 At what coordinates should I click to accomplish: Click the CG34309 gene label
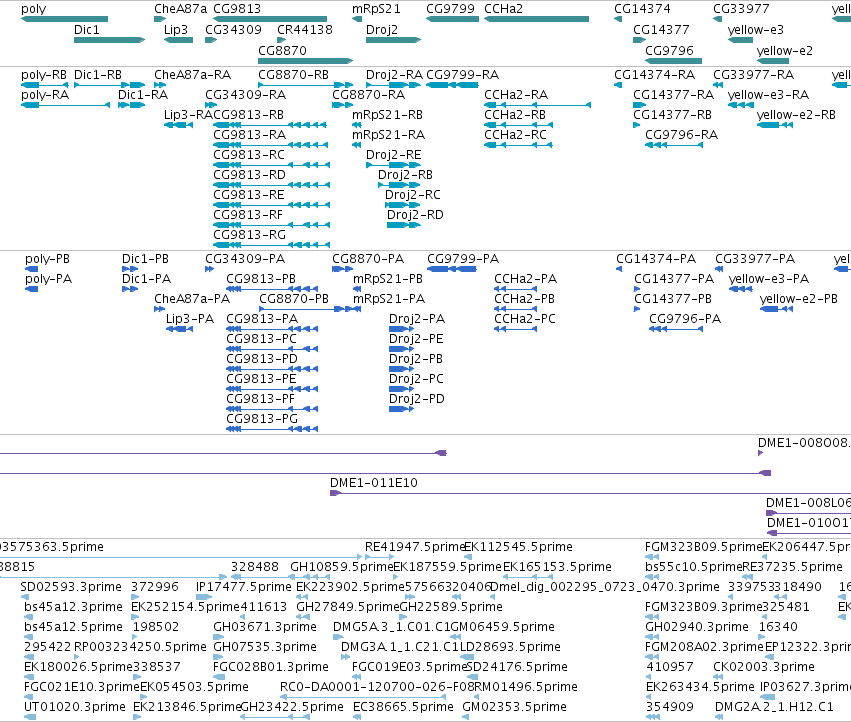point(233,29)
